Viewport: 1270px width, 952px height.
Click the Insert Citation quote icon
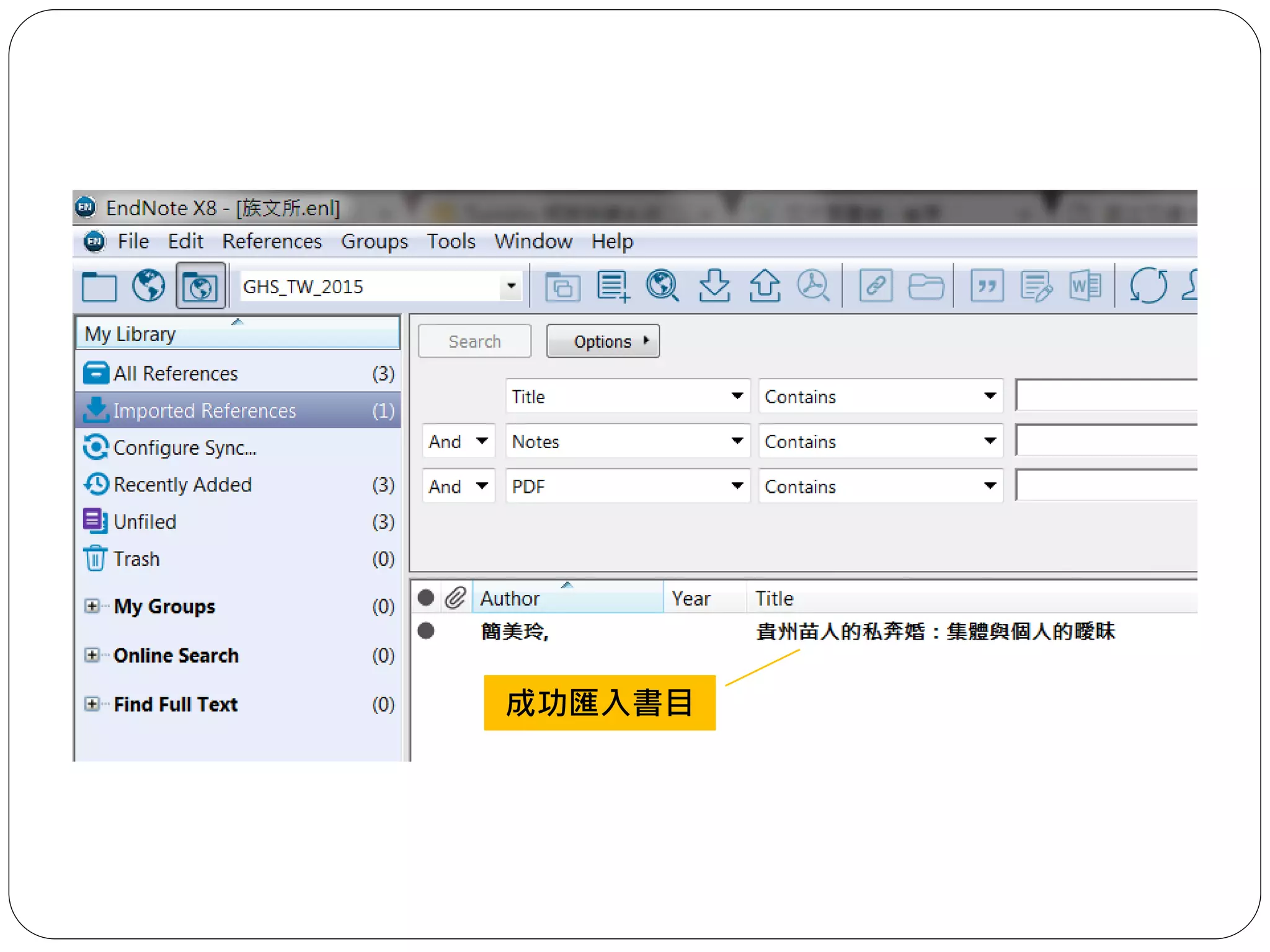pos(987,286)
